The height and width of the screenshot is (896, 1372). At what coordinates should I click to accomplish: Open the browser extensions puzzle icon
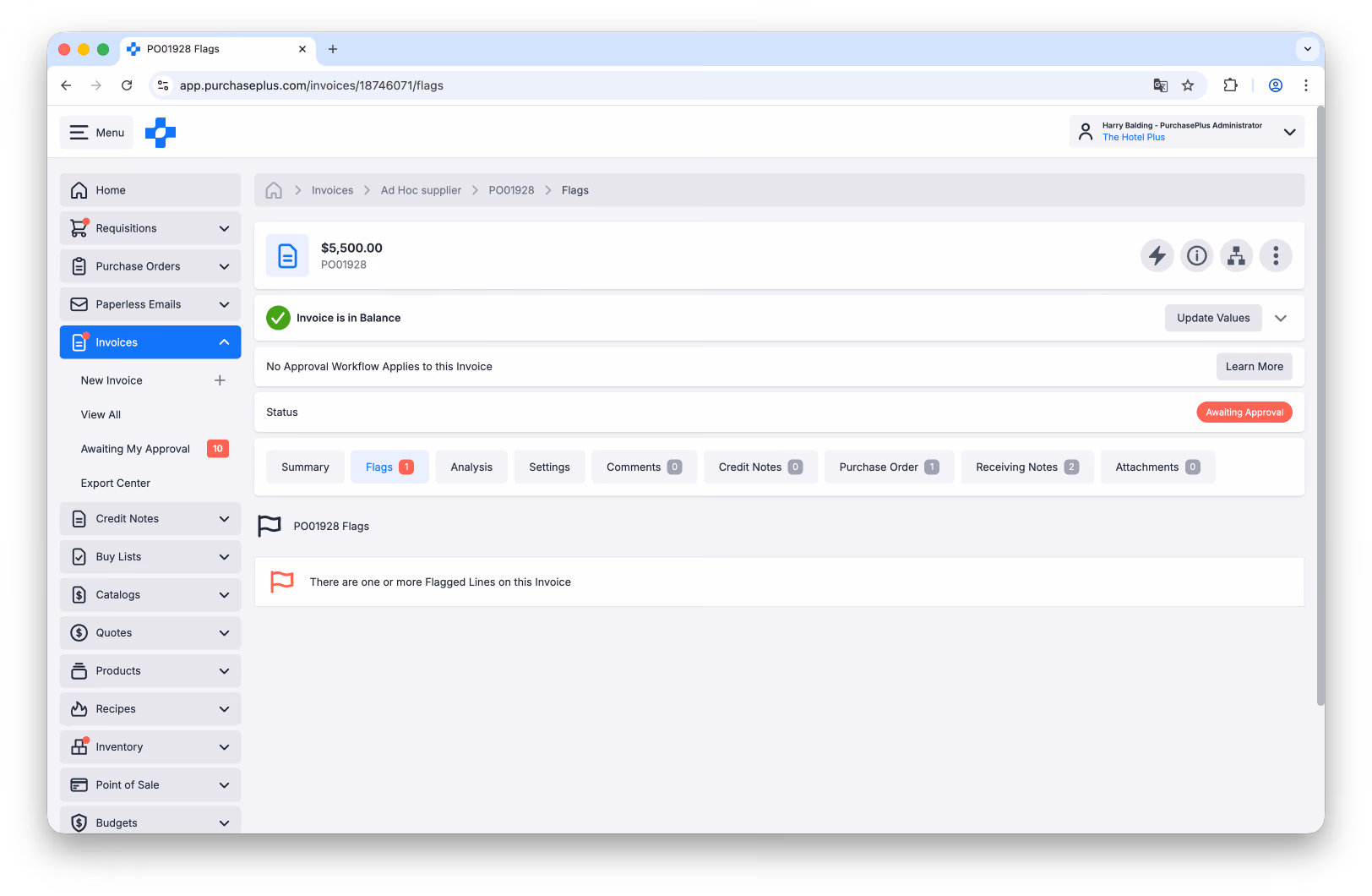(x=1230, y=85)
